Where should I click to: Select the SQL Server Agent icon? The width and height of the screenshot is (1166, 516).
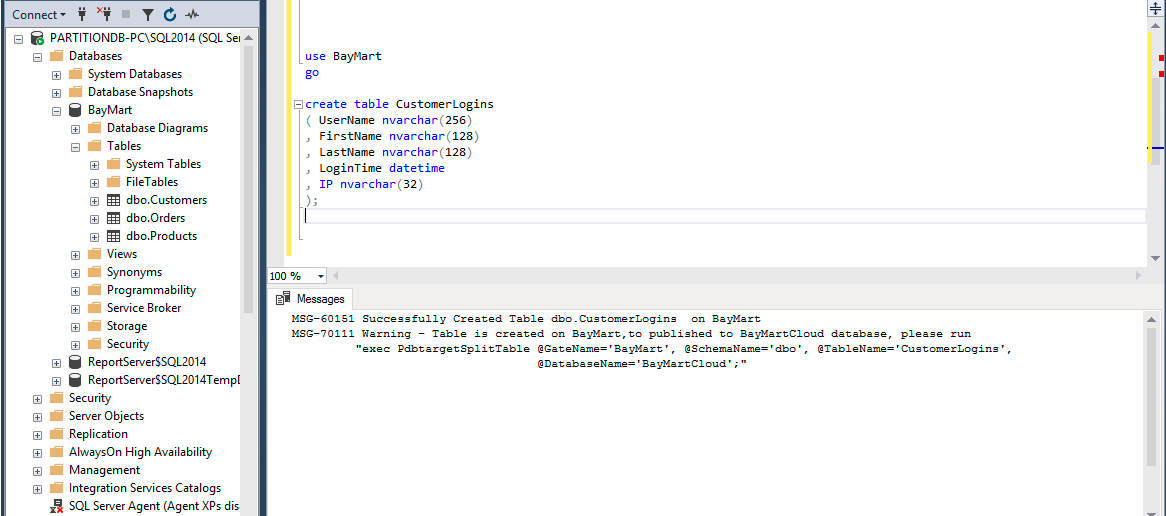(x=57, y=506)
